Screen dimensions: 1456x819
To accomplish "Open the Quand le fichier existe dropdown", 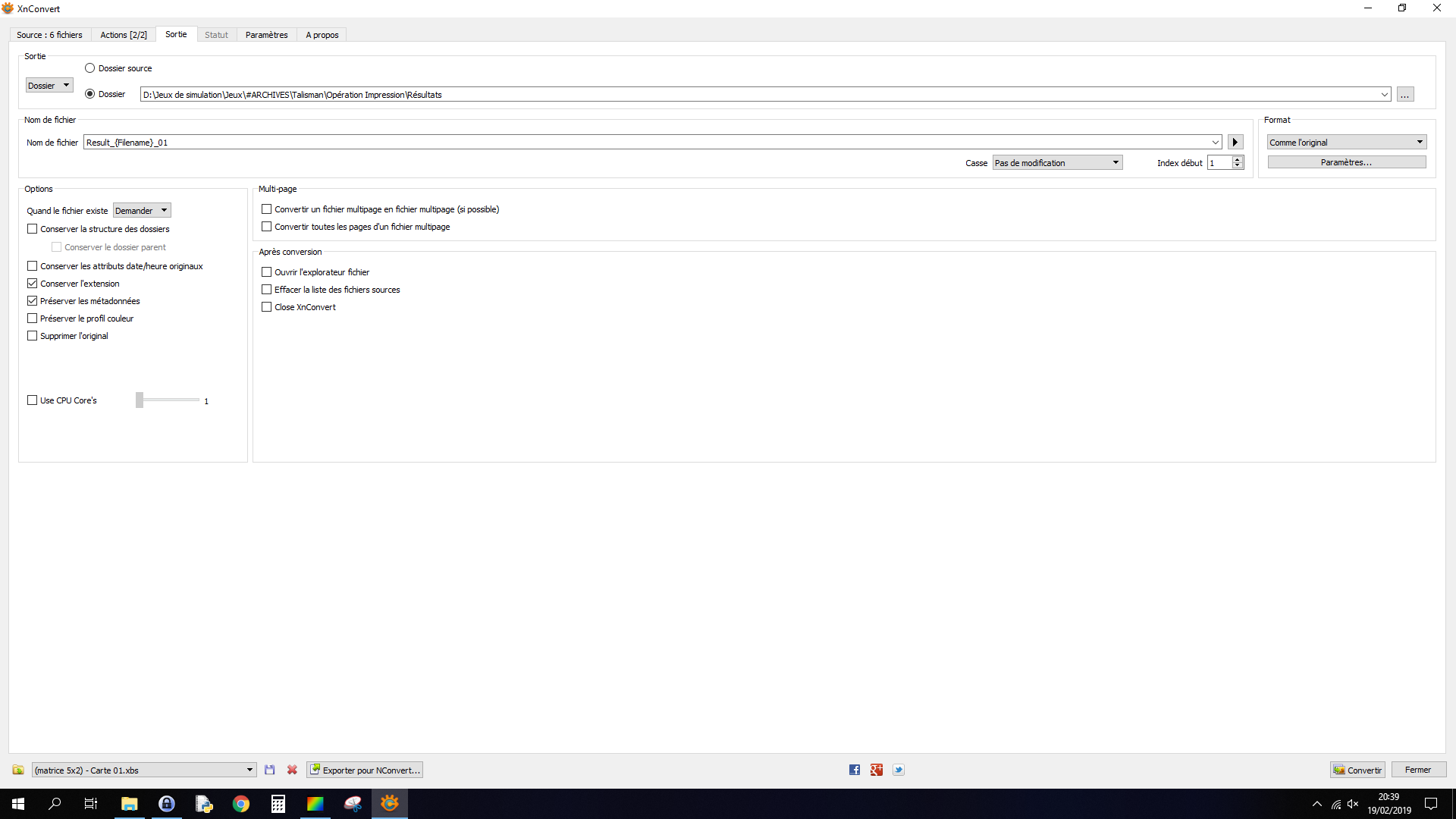I will (142, 210).
